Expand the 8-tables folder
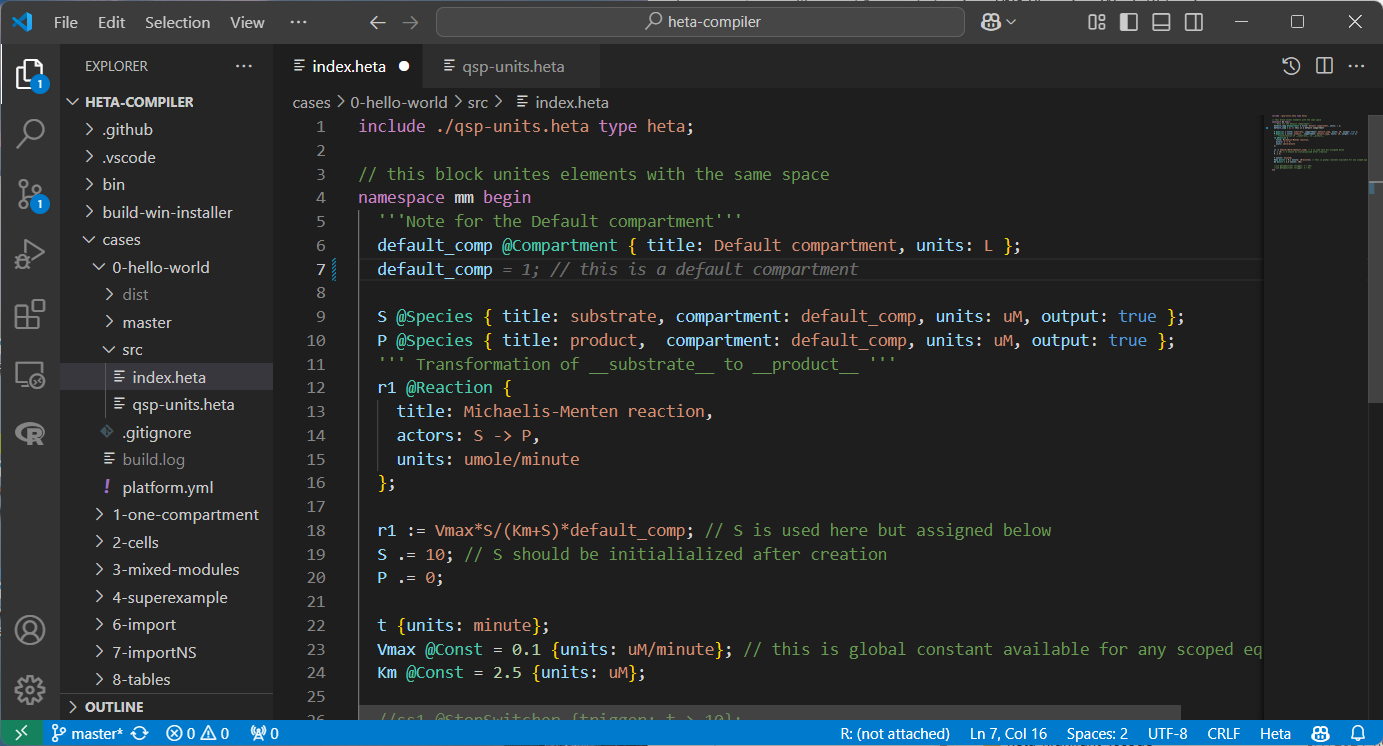 click(166, 679)
